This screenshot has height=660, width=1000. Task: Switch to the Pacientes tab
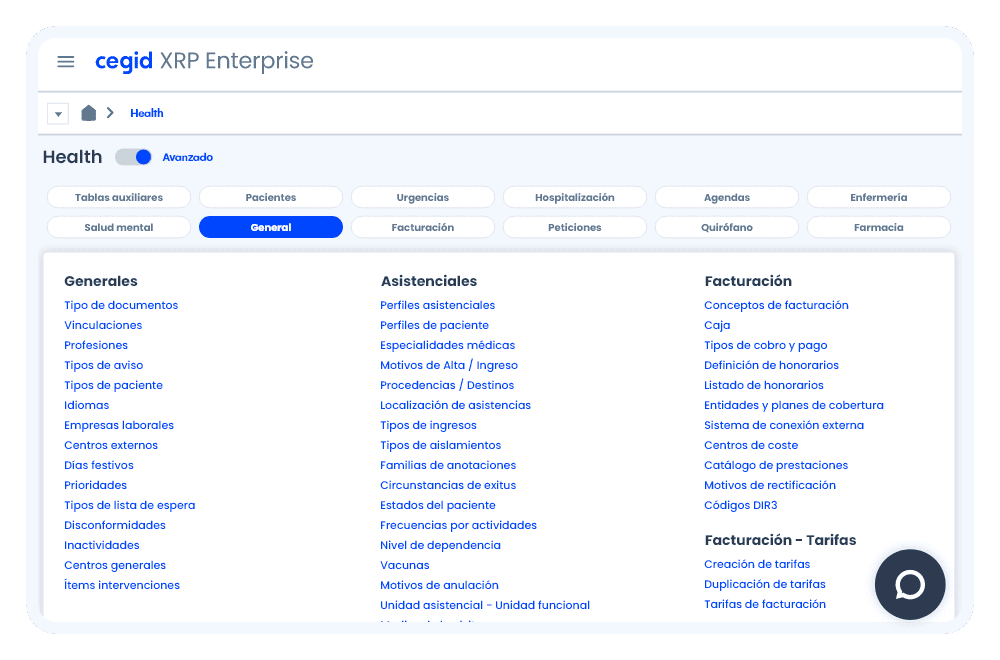[270, 198]
